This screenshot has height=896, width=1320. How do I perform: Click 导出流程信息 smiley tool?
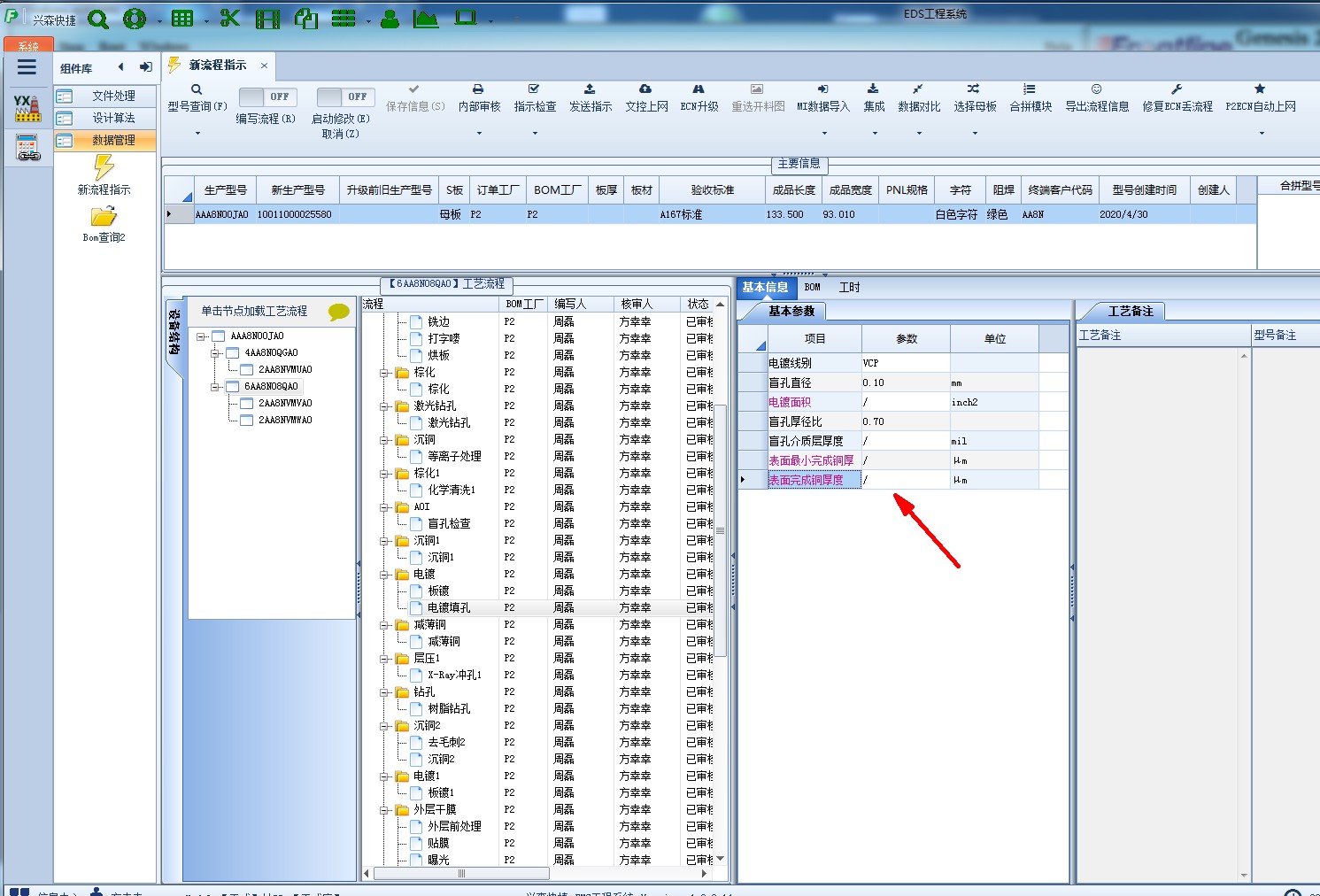coord(1097,97)
